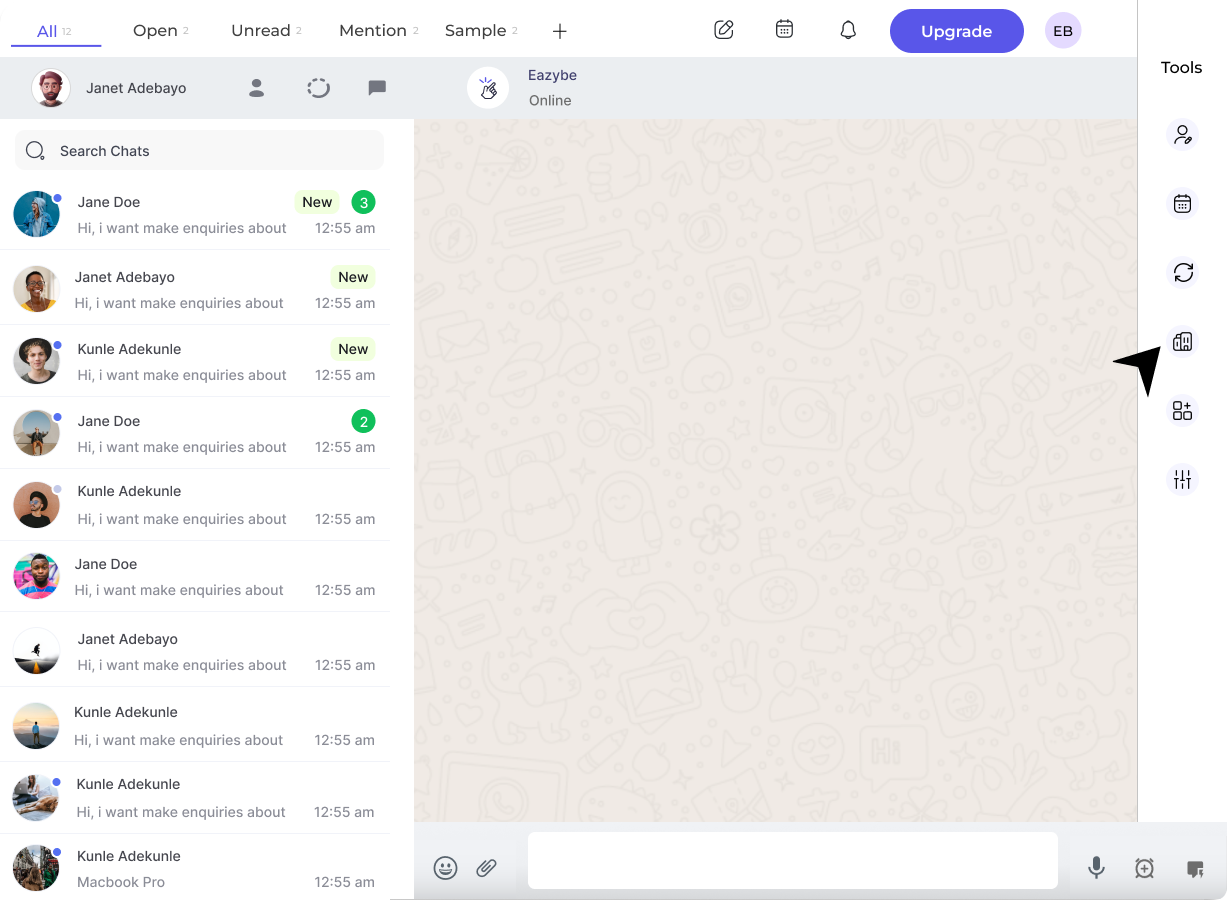Click the Online status text
Viewport: 1227px width, 900px height.
550,100
